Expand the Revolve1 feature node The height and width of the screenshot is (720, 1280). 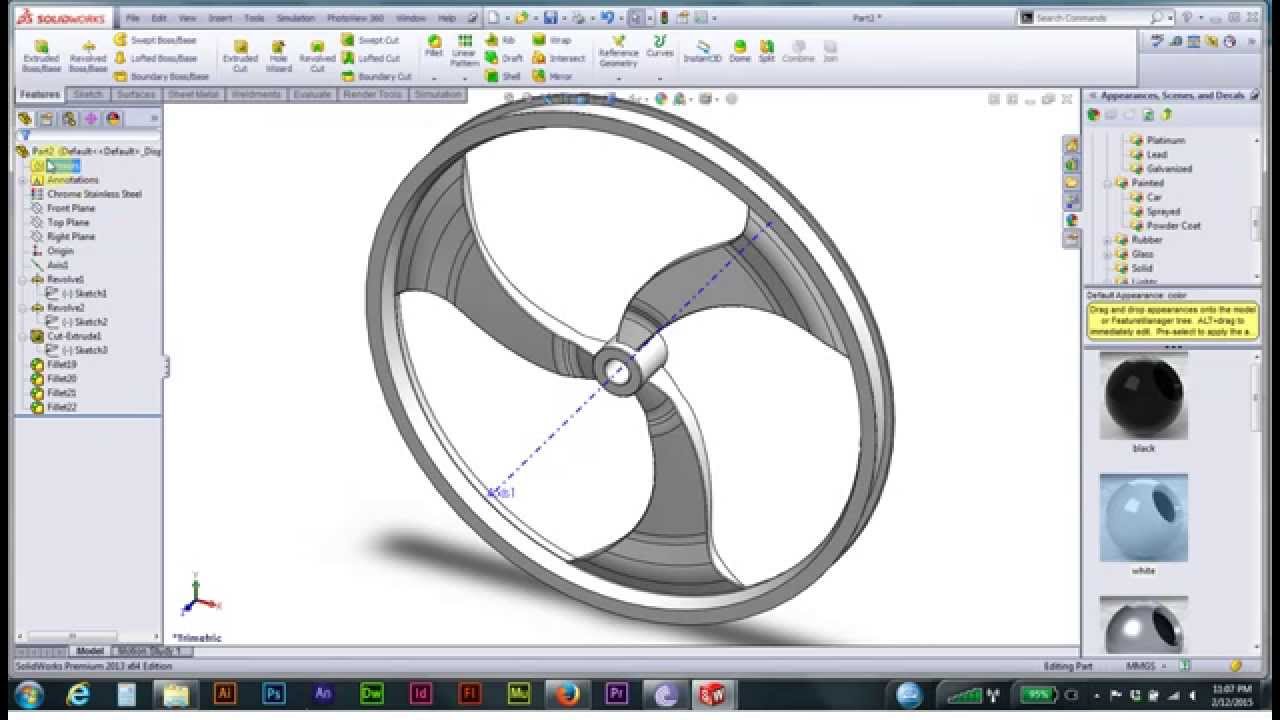click(23, 280)
